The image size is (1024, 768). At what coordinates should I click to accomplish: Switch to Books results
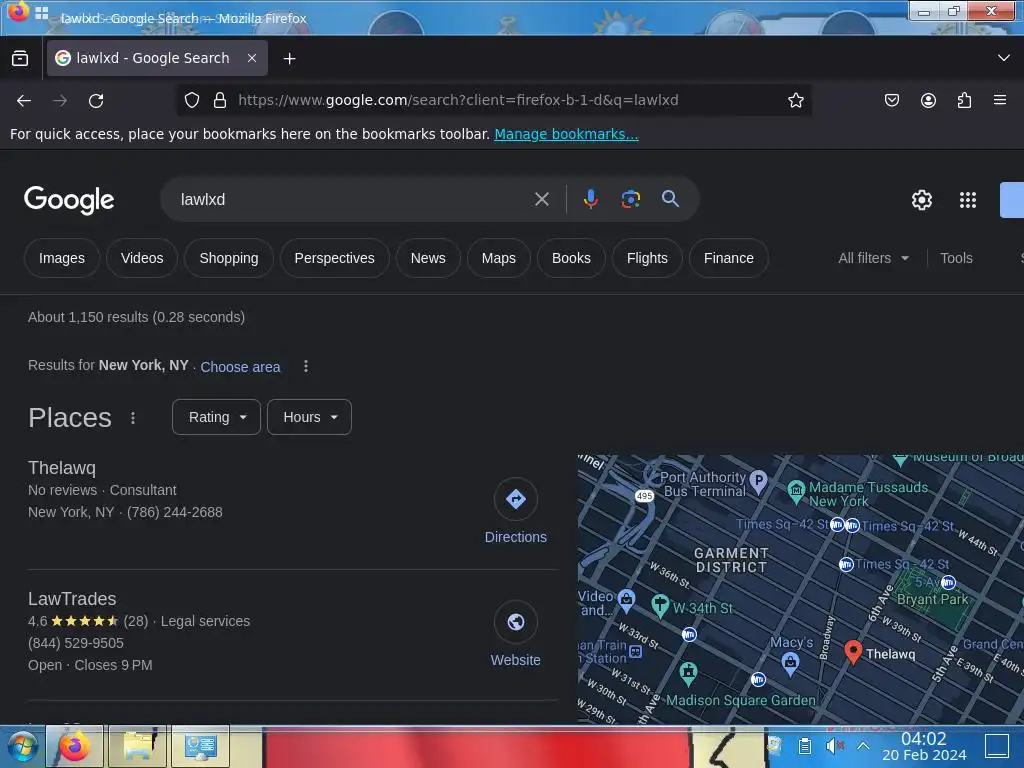click(571, 258)
